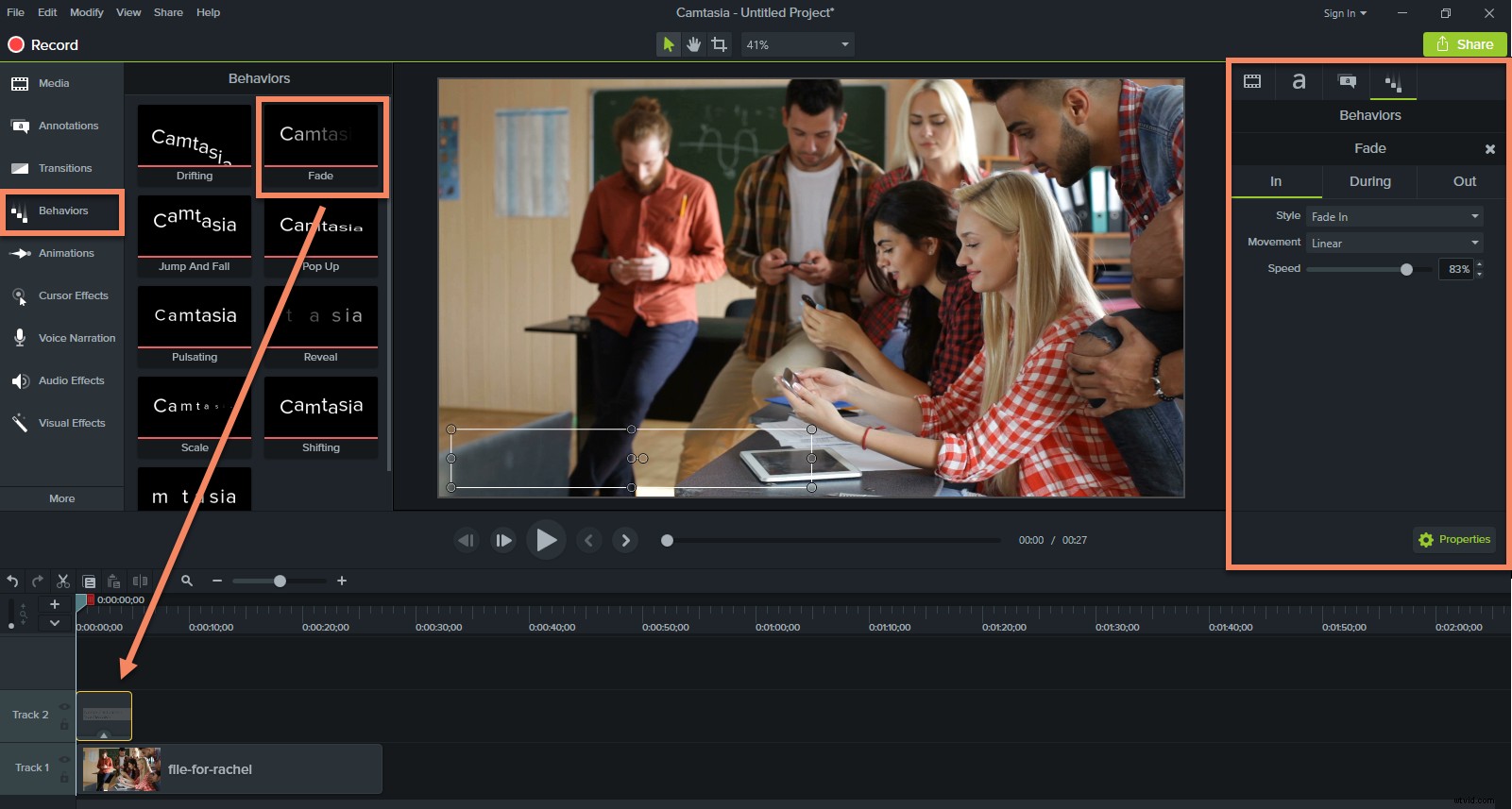Play the video preview

pos(546,540)
